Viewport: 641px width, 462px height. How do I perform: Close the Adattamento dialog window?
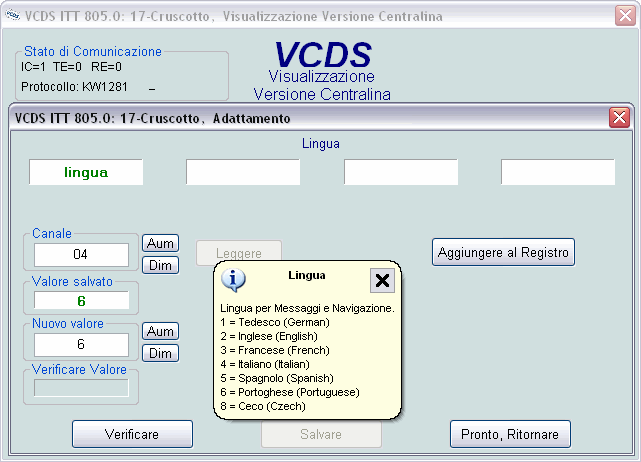pyautogui.click(x=619, y=118)
